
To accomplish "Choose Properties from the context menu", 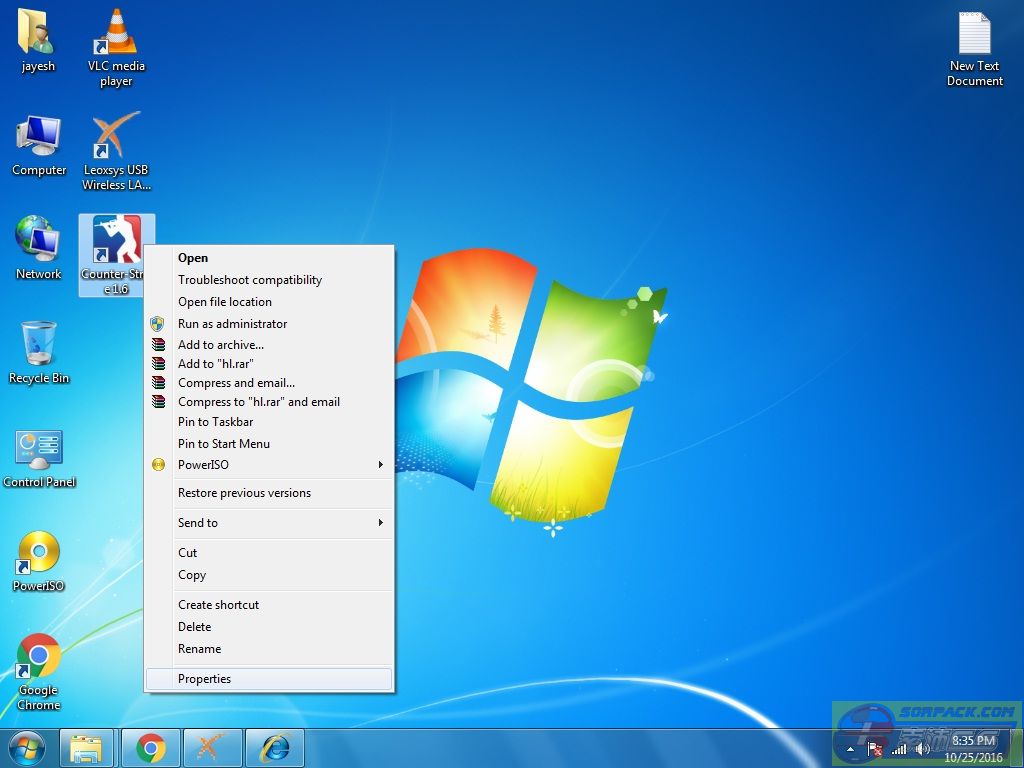I will [x=204, y=679].
